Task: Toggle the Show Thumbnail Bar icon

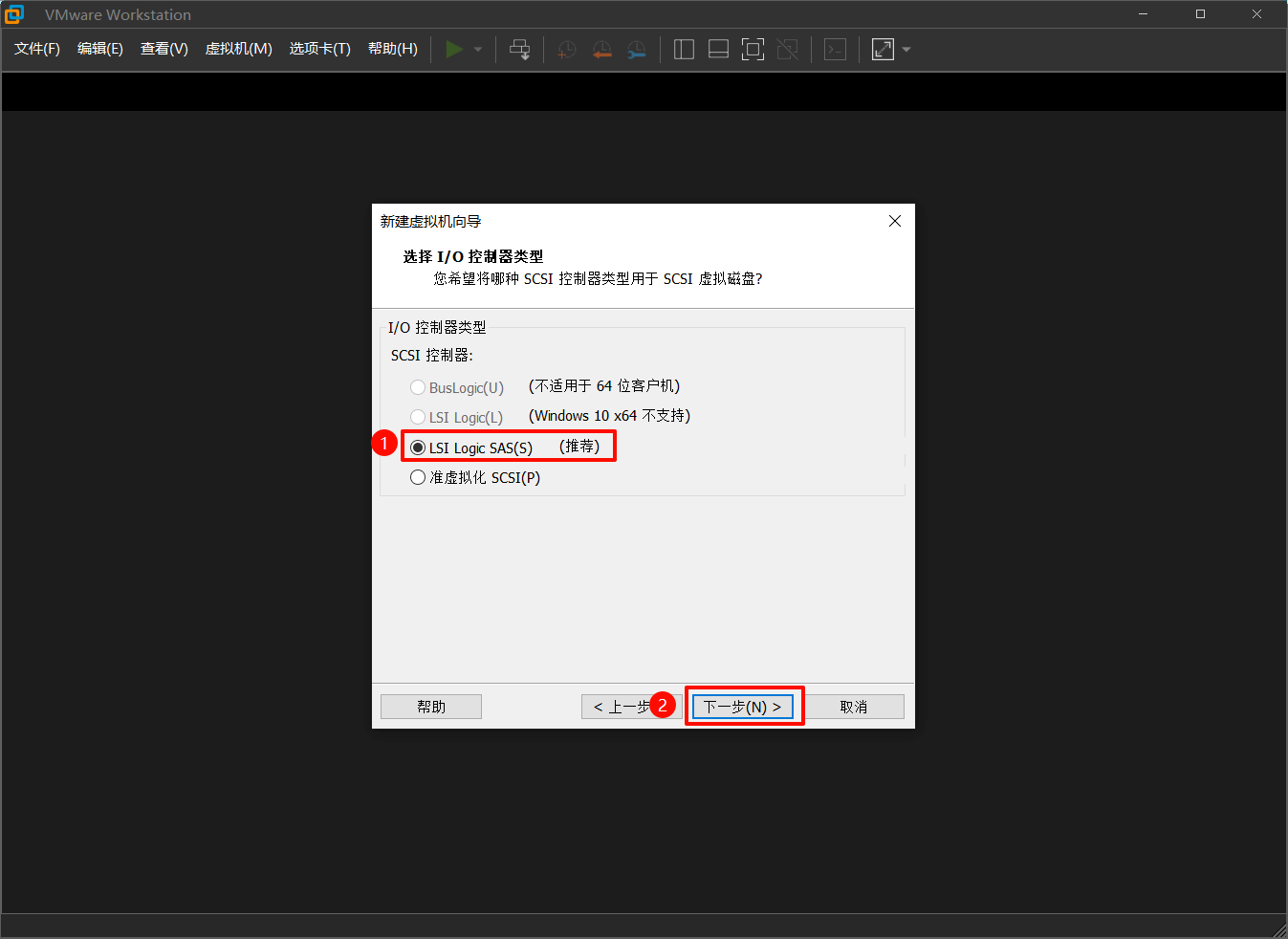Action: pos(718,49)
